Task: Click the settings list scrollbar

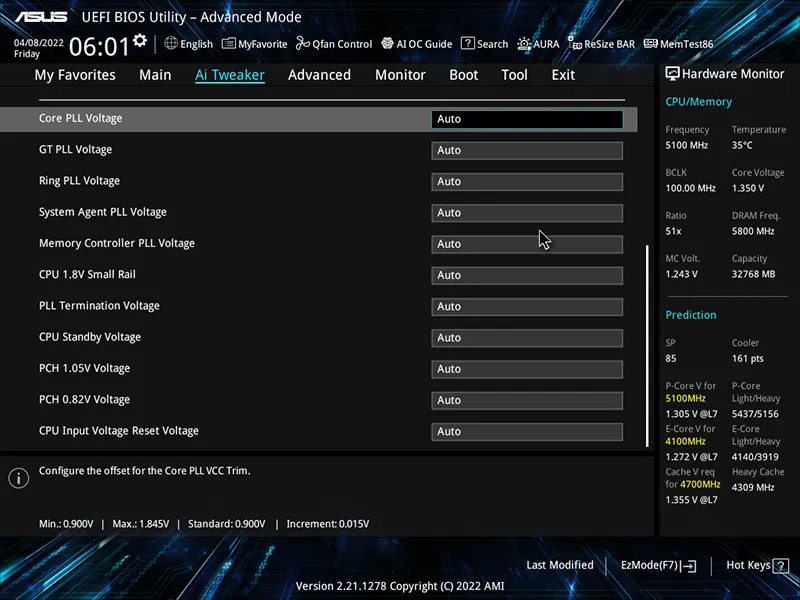Action: point(647,346)
